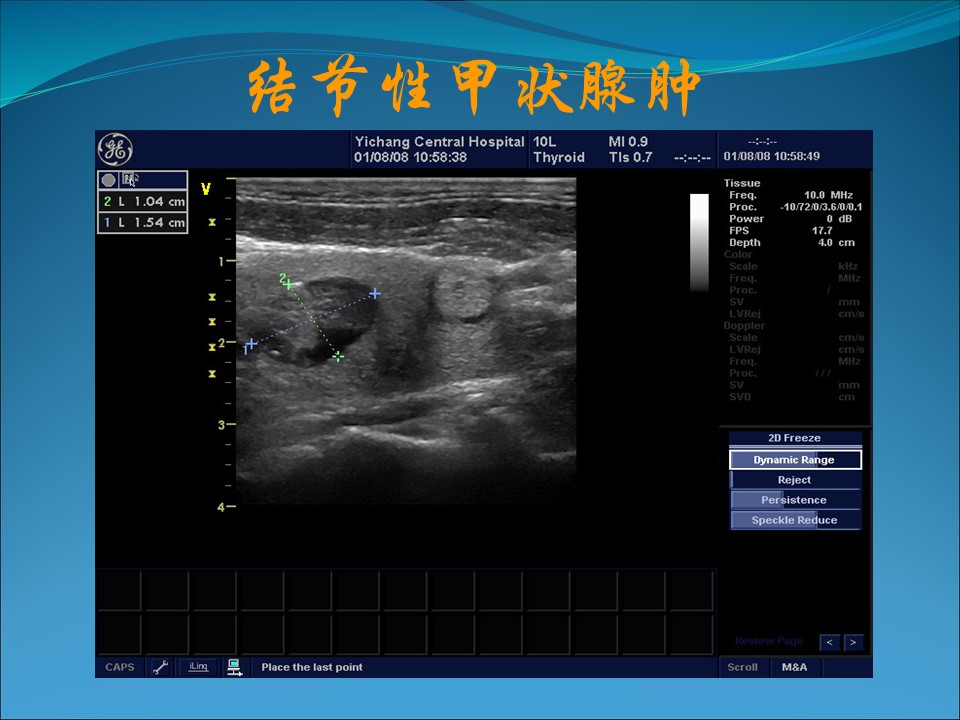
Task: Click 'Place the last point' status message
Action: [x=312, y=667]
